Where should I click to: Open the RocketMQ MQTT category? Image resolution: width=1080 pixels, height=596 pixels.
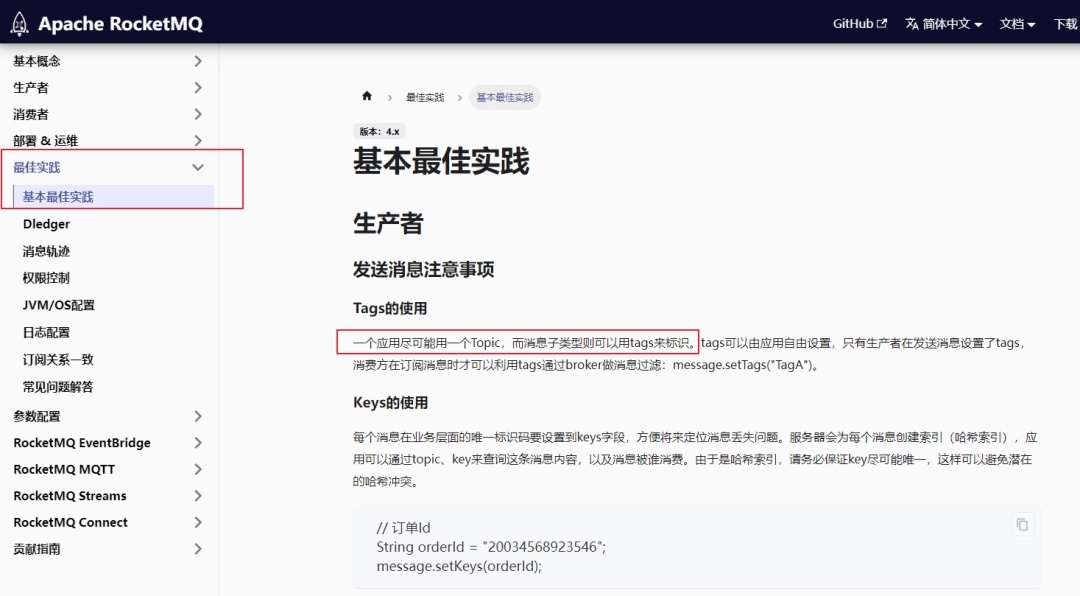click(64, 469)
